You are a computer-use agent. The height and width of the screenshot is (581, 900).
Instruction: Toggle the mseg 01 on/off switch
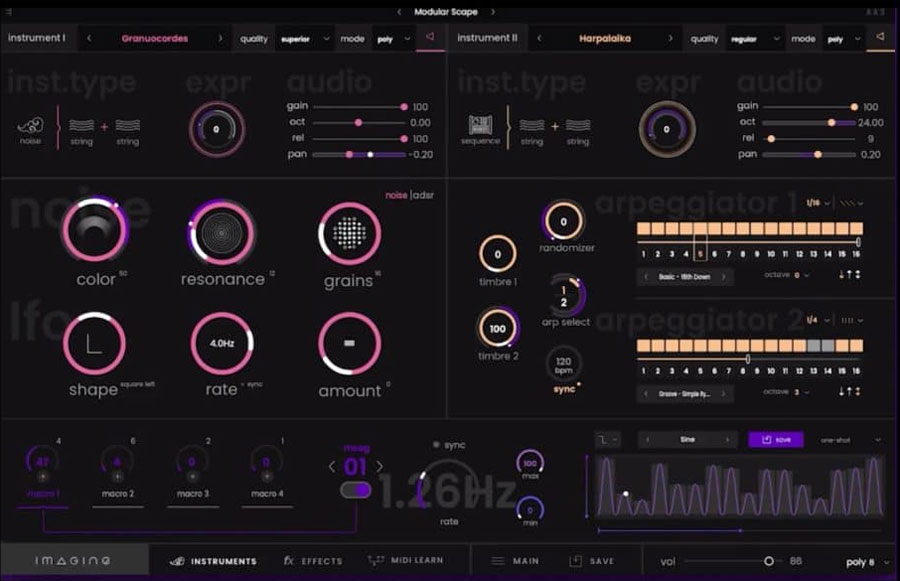(356, 490)
